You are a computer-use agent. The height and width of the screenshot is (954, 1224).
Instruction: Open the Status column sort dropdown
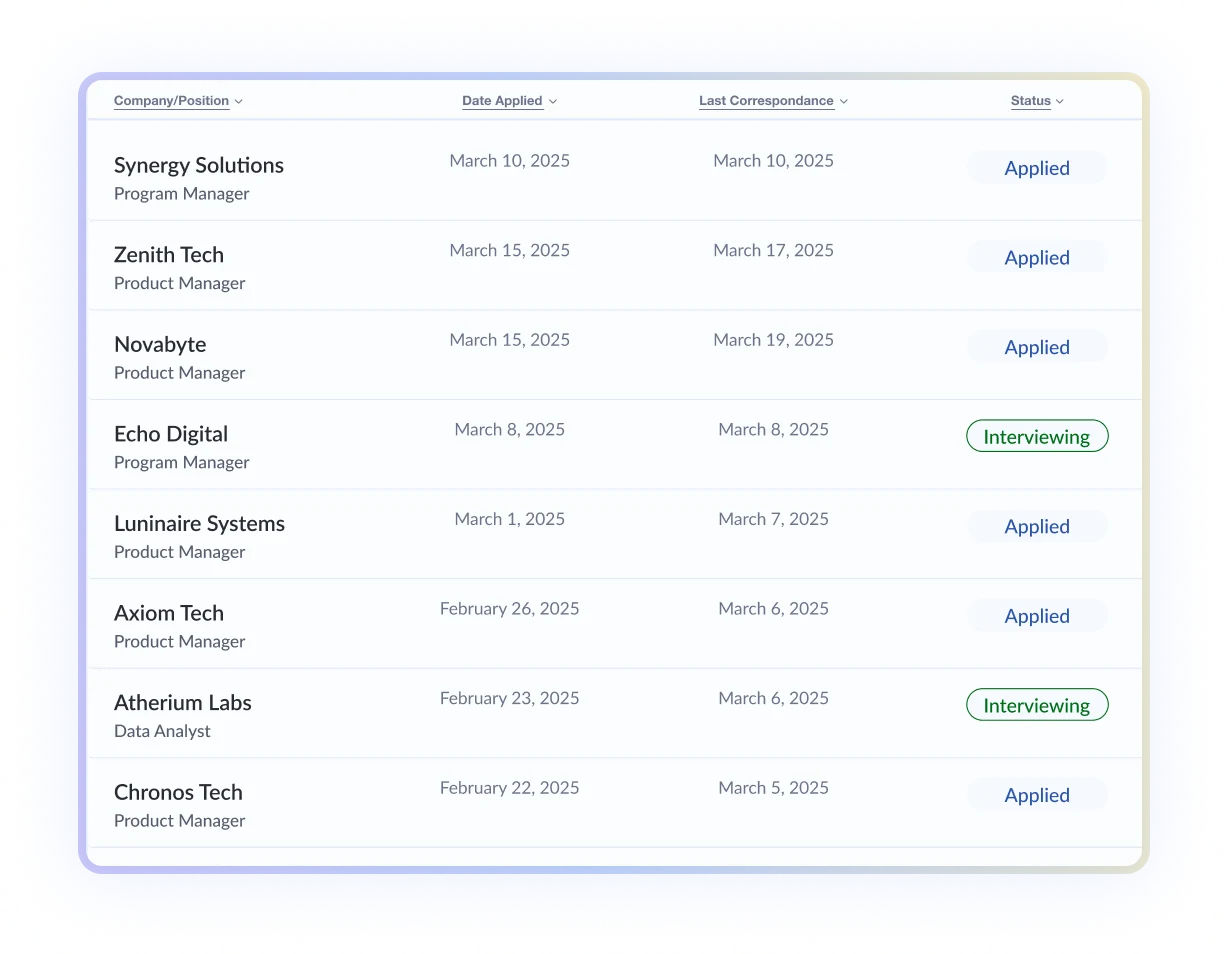(1037, 101)
